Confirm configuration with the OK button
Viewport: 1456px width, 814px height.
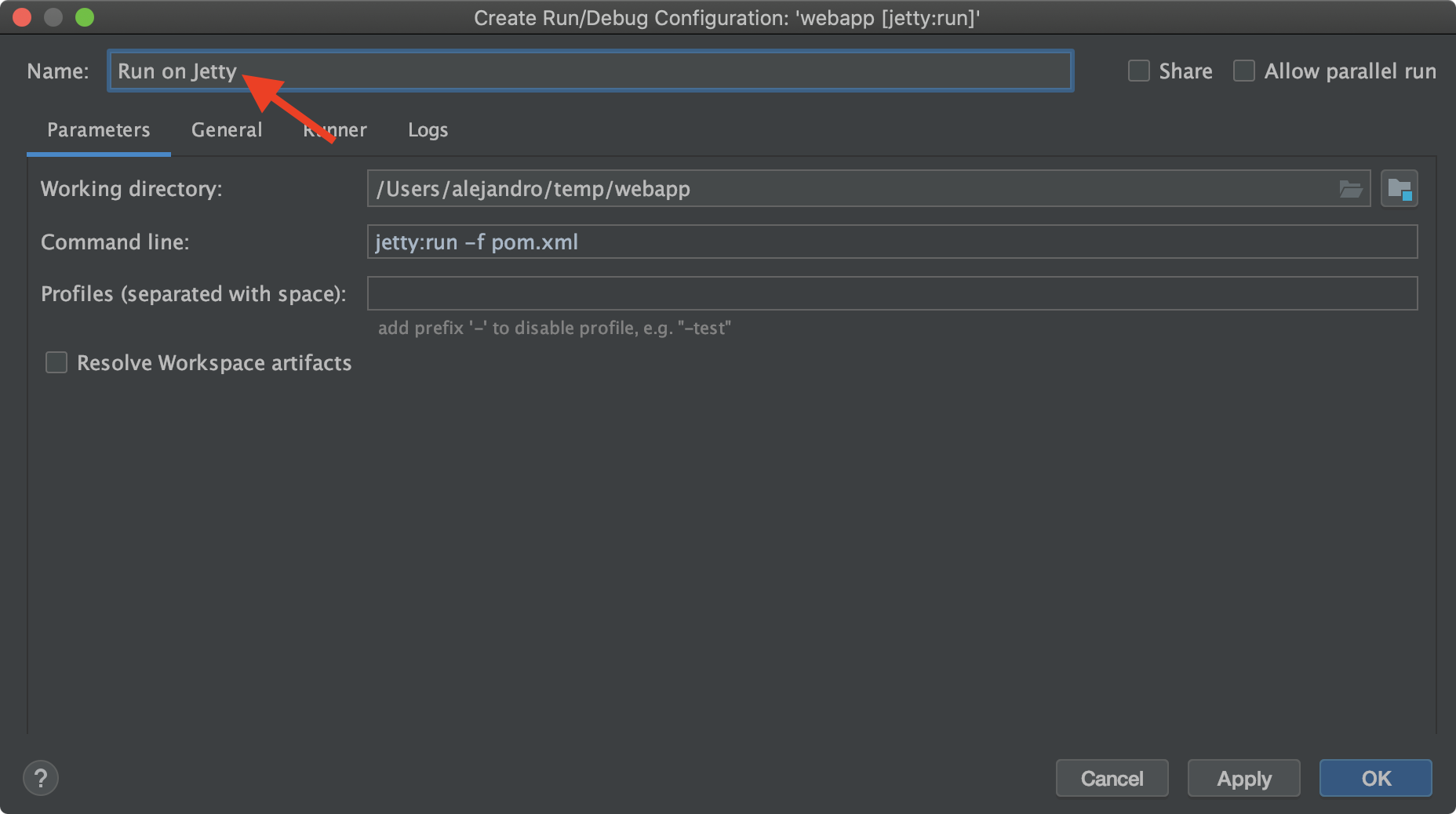(1375, 779)
